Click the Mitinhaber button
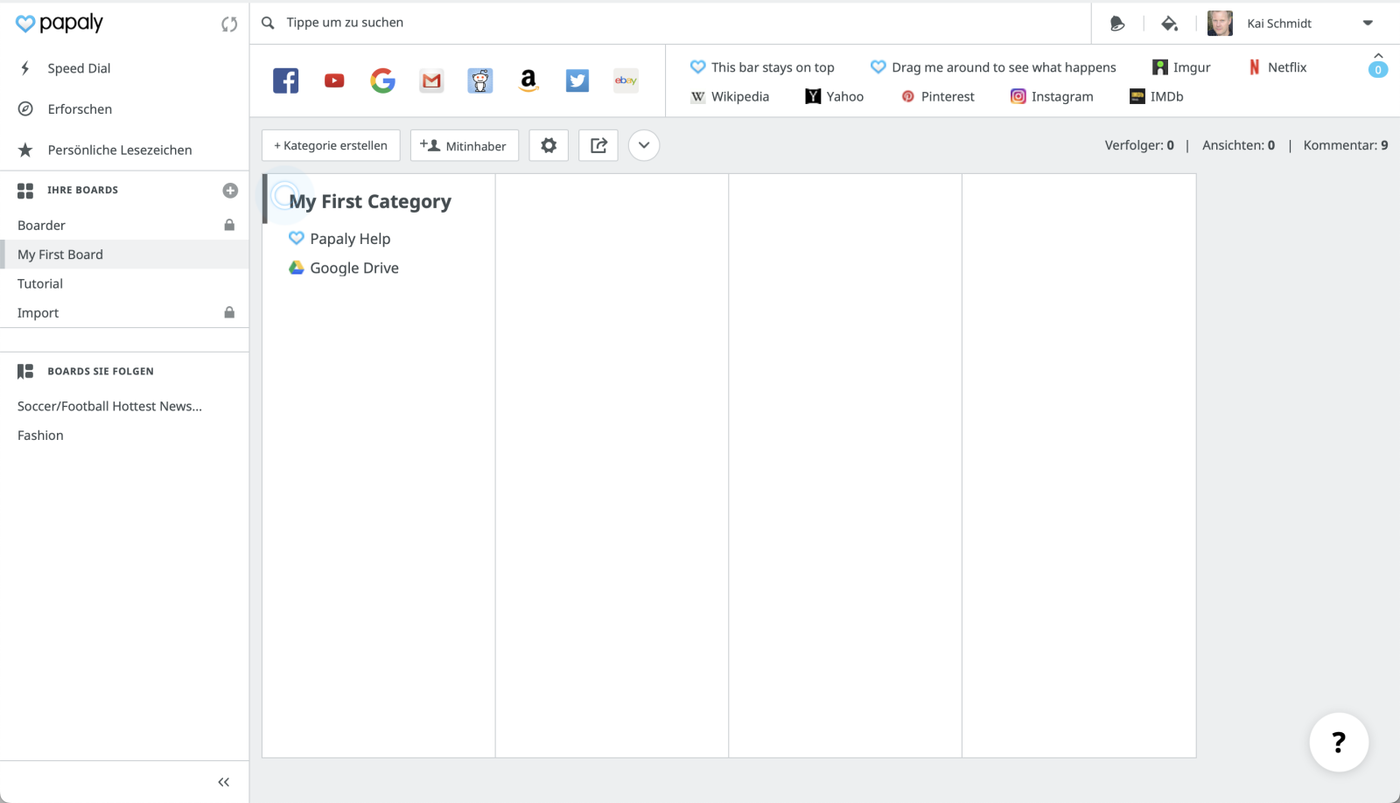The height and width of the screenshot is (803, 1400). click(464, 146)
